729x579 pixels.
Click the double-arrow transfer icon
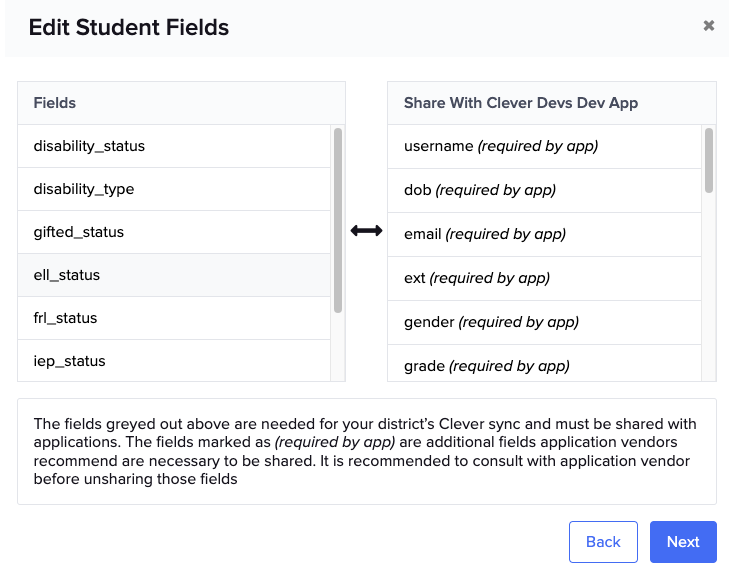coord(366,231)
